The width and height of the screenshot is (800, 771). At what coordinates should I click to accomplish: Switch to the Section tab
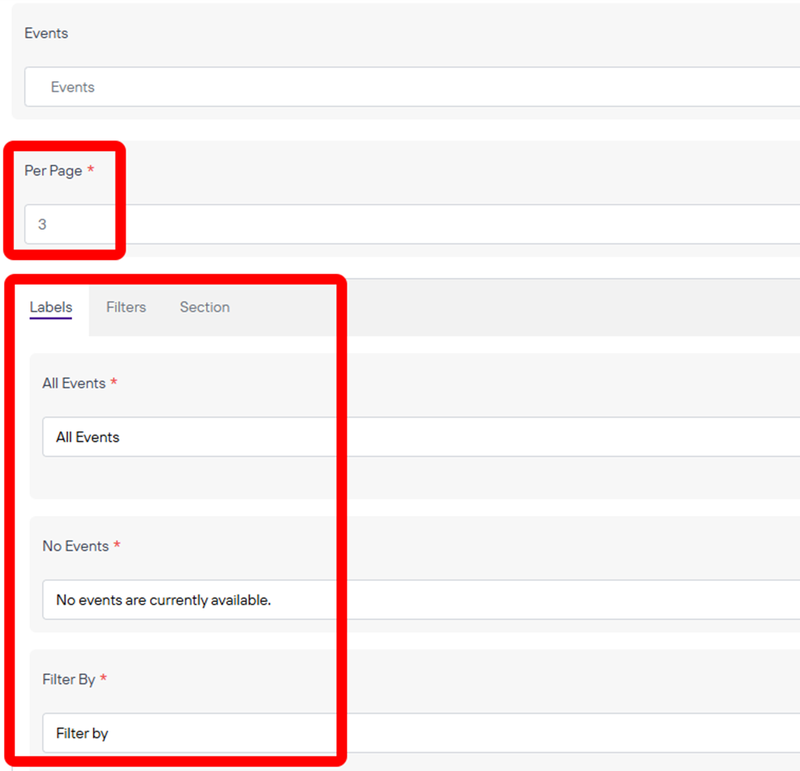point(205,307)
